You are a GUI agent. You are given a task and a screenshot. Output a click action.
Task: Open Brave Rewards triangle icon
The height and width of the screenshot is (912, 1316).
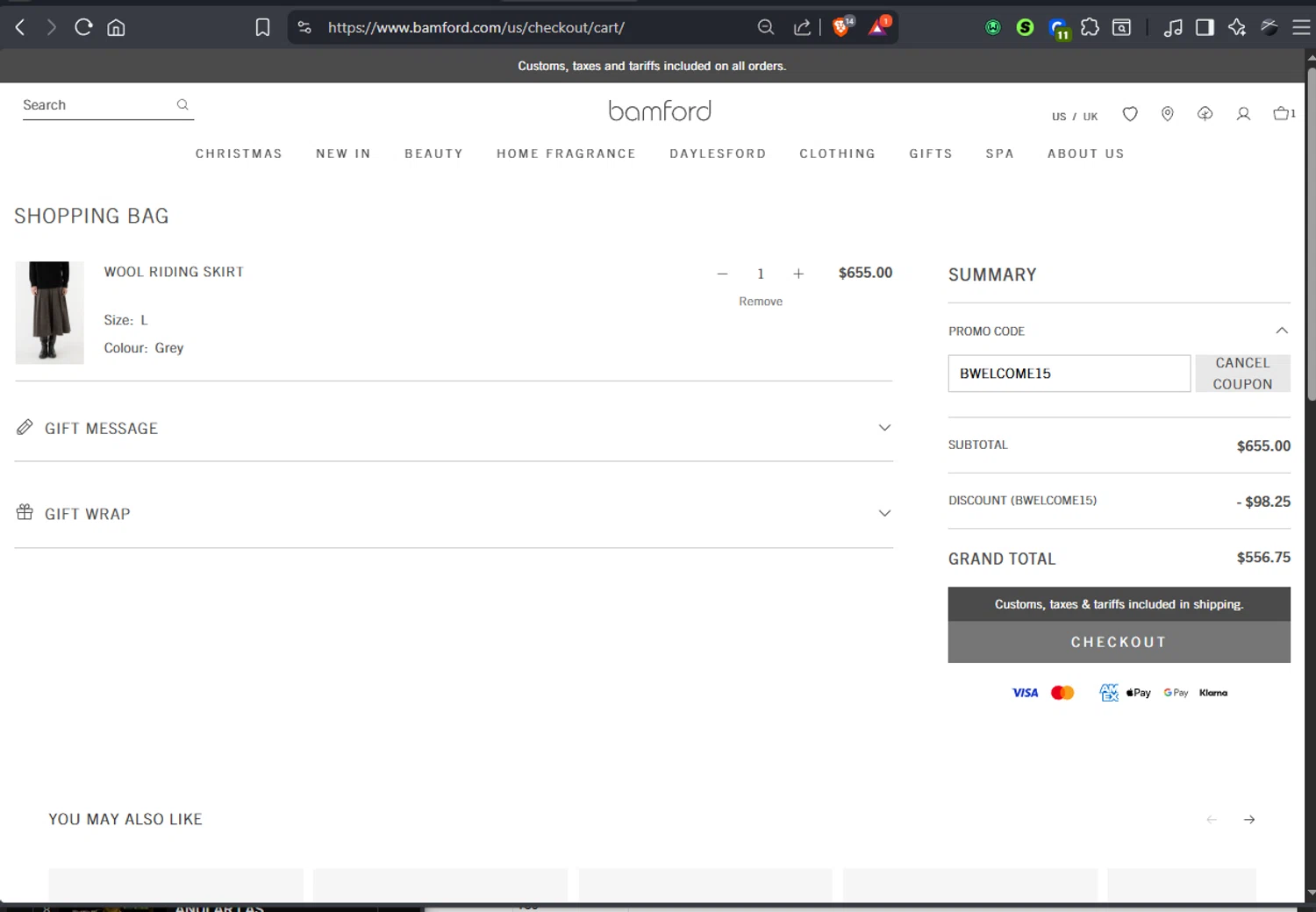tap(878, 26)
